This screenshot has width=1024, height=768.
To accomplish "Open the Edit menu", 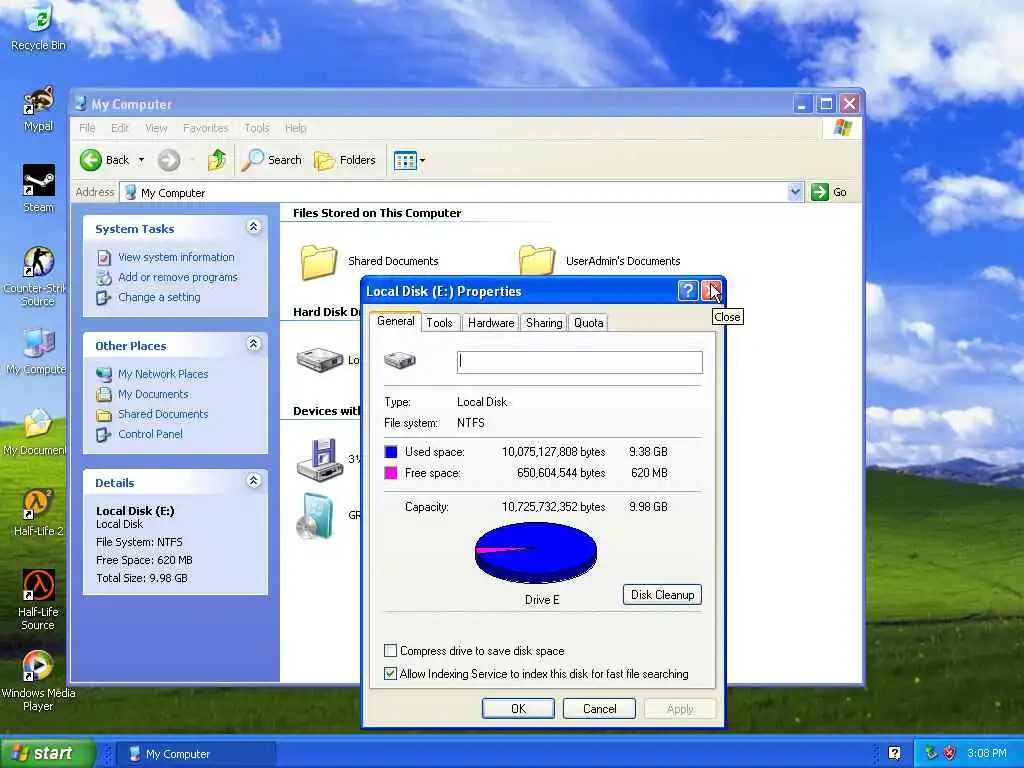I will (x=120, y=128).
